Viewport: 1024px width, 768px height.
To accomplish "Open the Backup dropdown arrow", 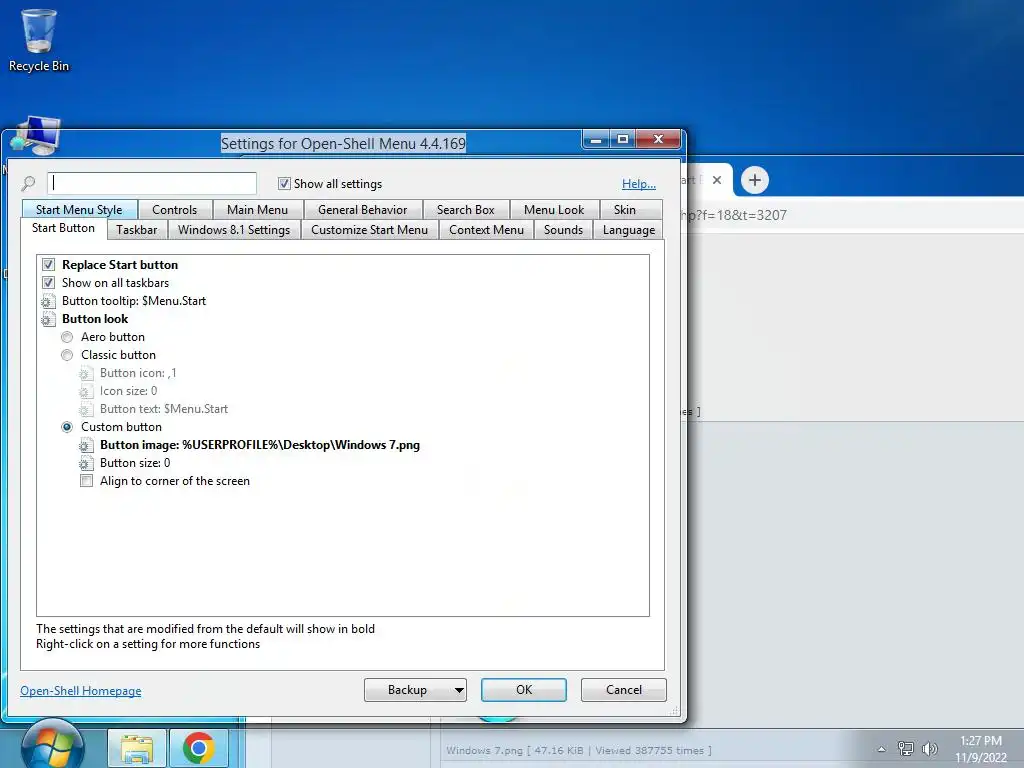I will click(x=459, y=690).
